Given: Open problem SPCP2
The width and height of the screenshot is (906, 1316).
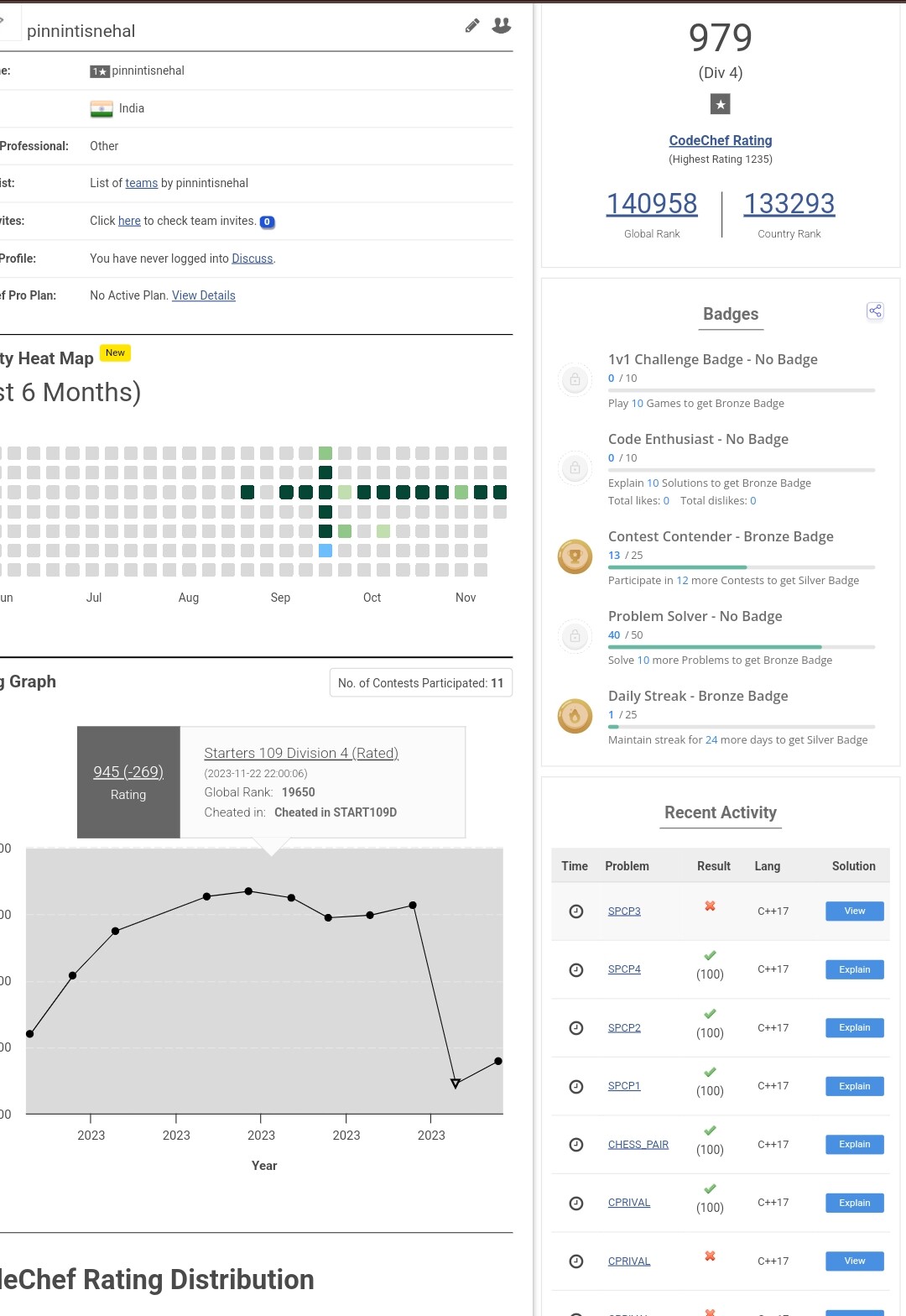Looking at the screenshot, I should (624, 1028).
